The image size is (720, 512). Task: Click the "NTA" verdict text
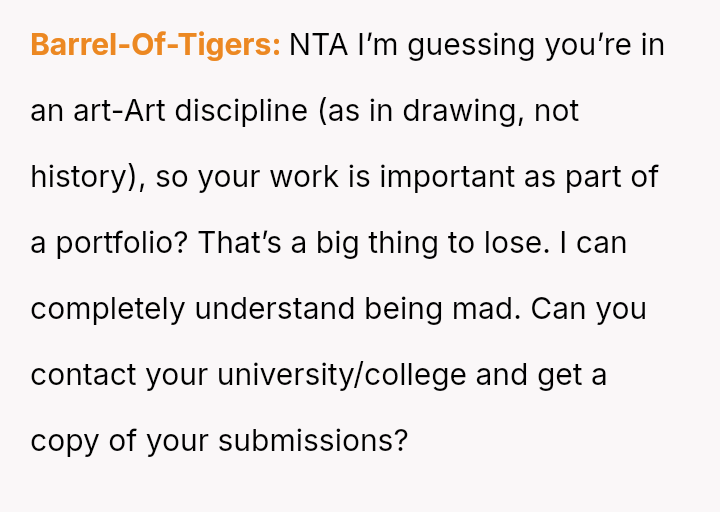tap(313, 45)
